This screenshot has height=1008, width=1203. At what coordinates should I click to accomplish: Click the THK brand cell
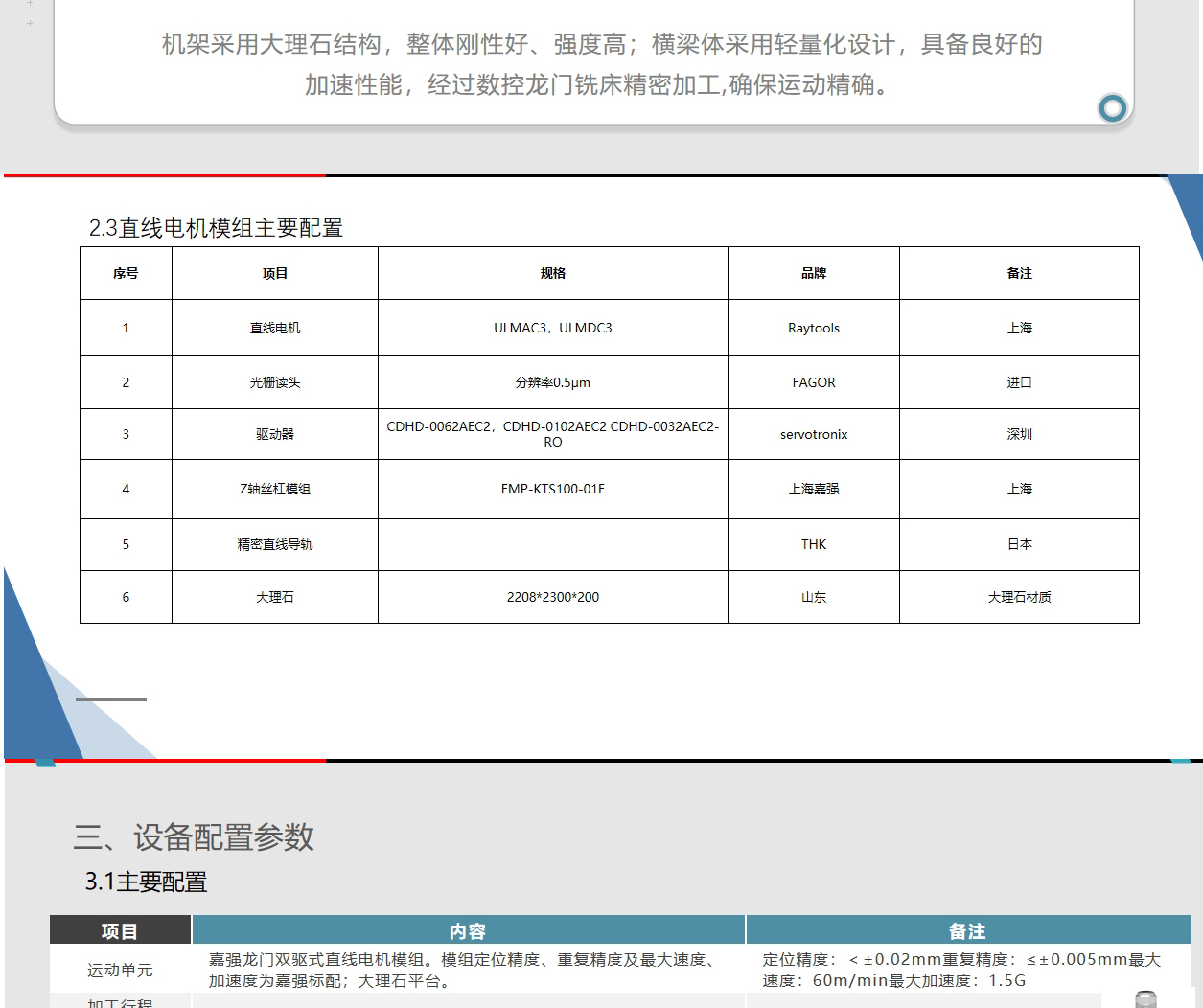(813, 545)
